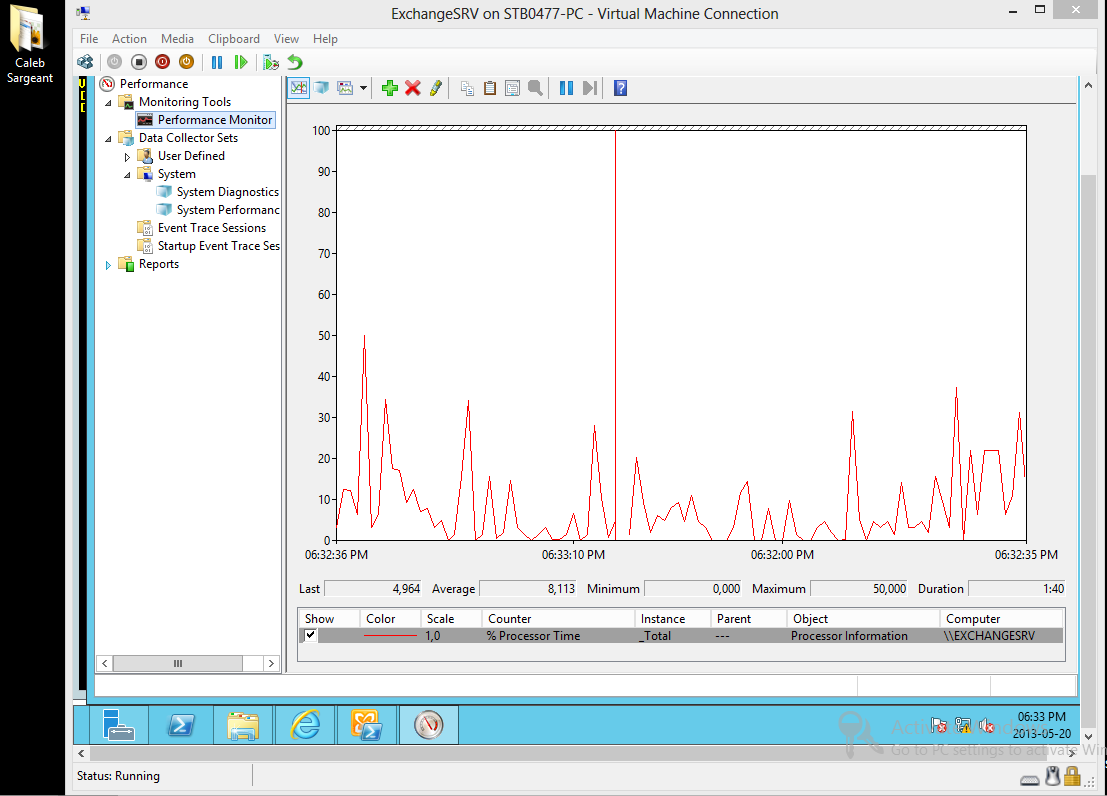Open Internet Explorer from the taskbar

[305, 725]
